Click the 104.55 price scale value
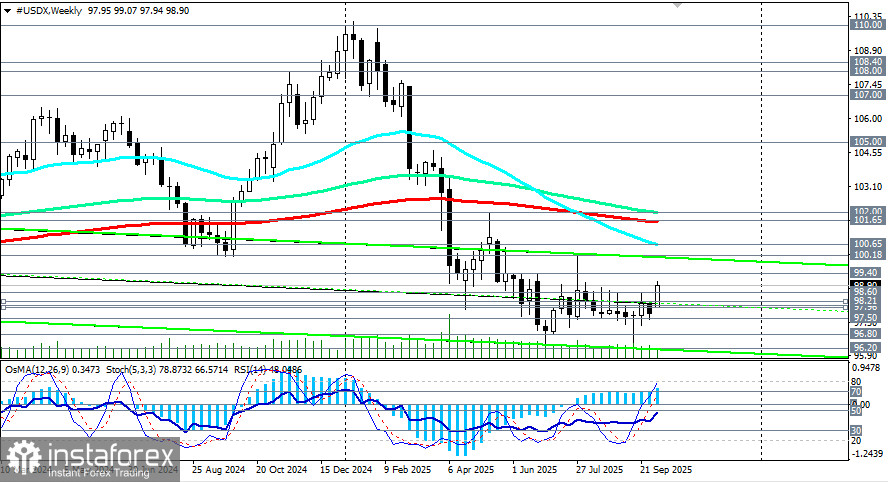Screen dimensions: 888x482 coord(868,153)
